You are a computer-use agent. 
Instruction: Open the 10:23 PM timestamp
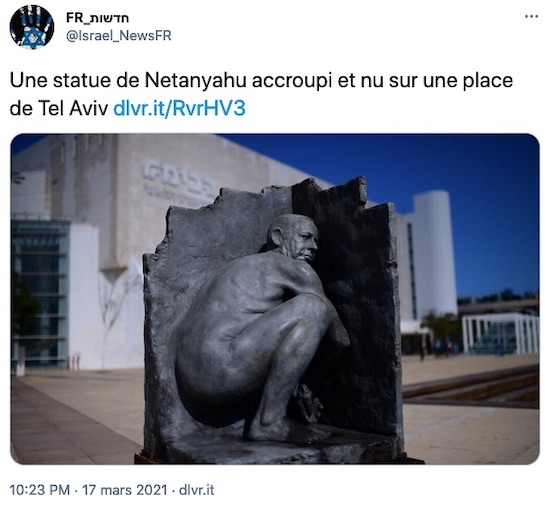[x=40, y=490]
